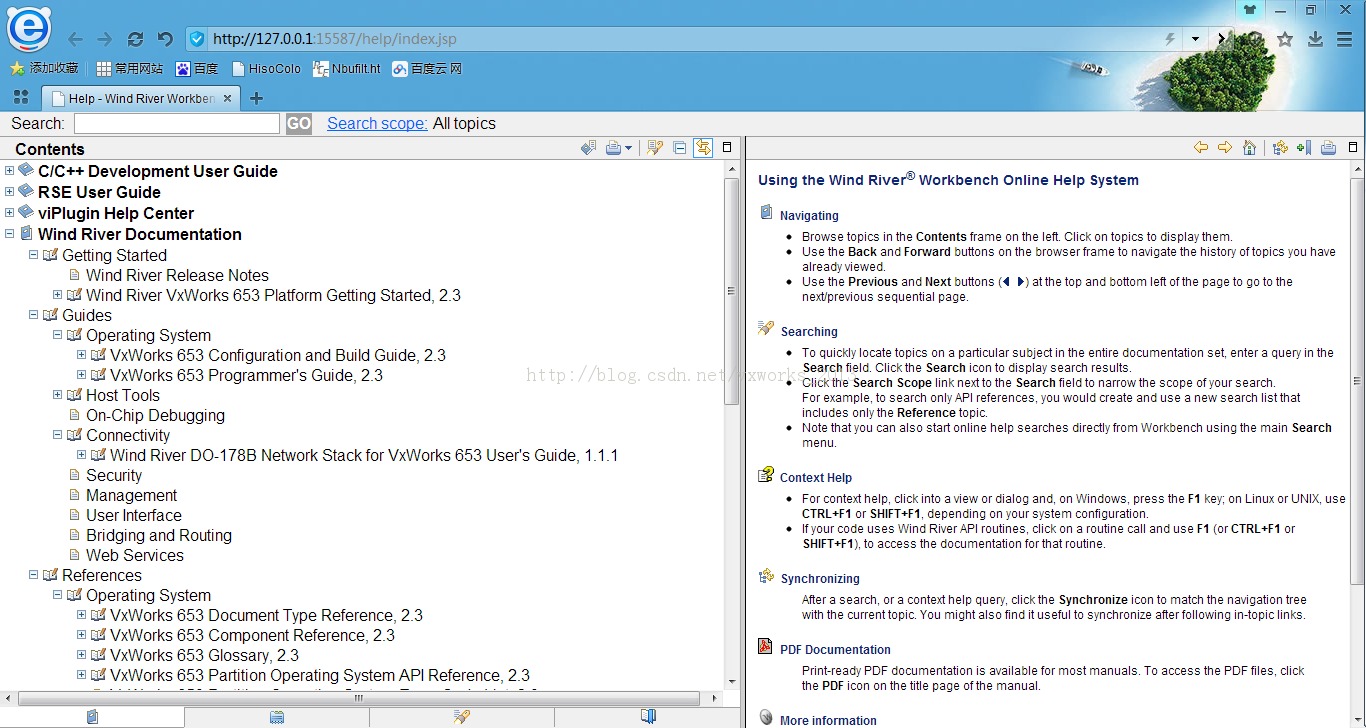Click the Print Page icon in topic toolbar
This screenshot has width=1366, height=728.
pos(1328,148)
